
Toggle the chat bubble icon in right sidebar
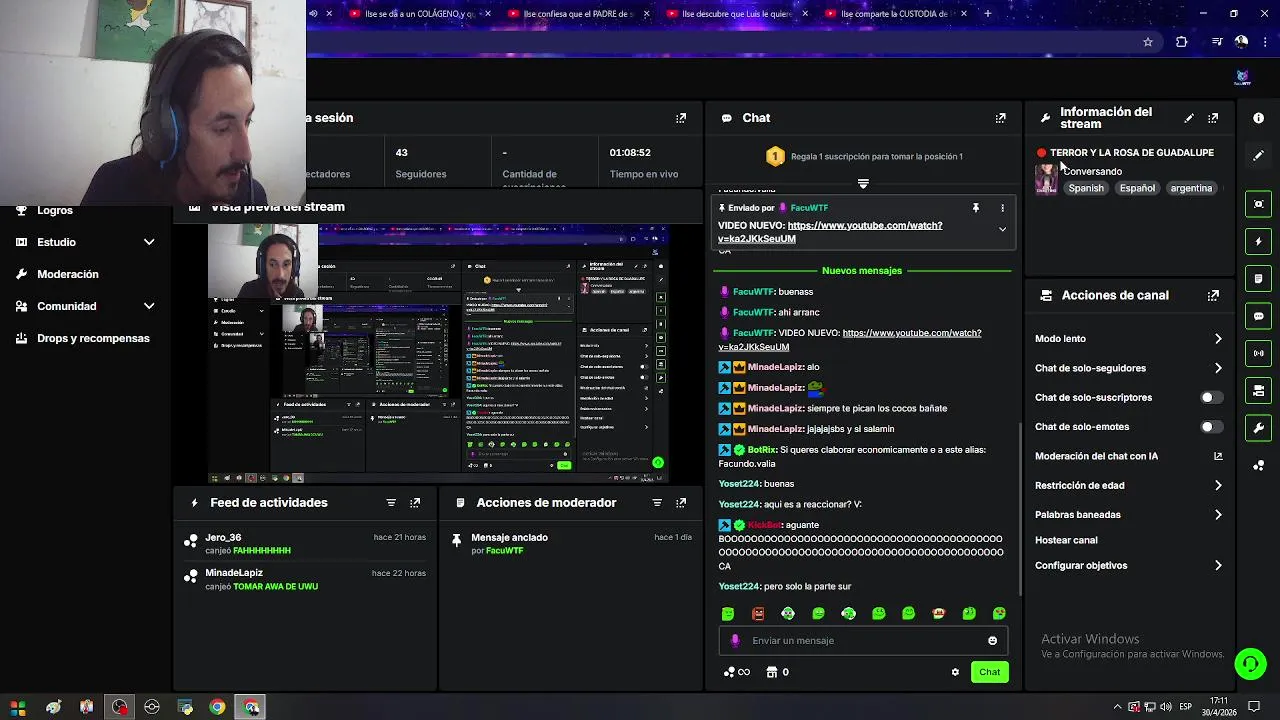pos(1258,316)
